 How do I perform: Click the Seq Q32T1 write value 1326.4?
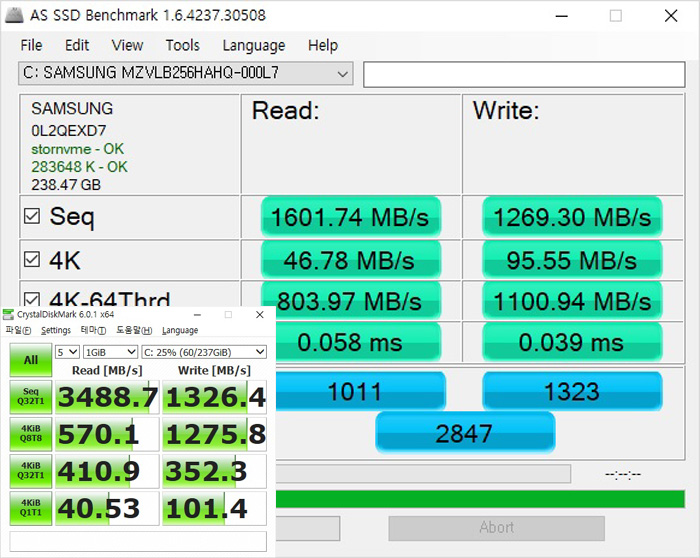pyautogui.click(x=214, y=397)
